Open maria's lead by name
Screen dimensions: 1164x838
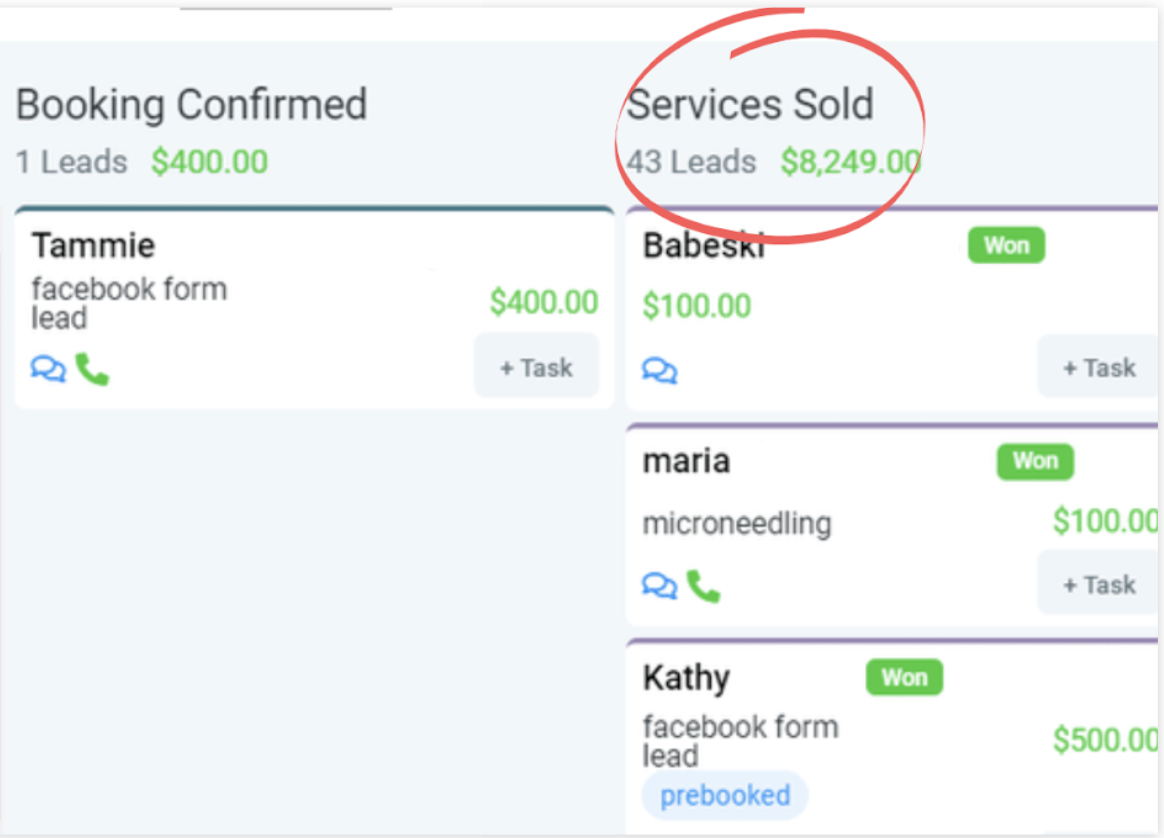point(687,461)
